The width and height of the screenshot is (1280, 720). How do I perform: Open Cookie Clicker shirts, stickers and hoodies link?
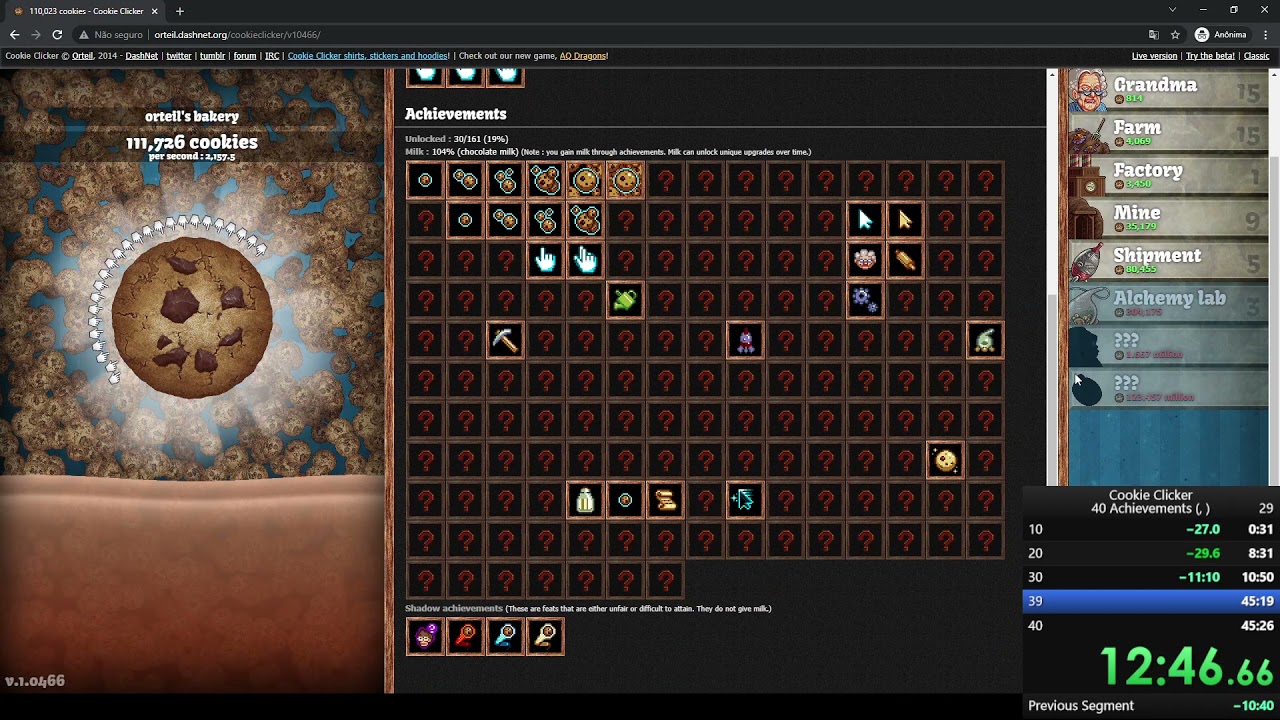coord(368,56)
